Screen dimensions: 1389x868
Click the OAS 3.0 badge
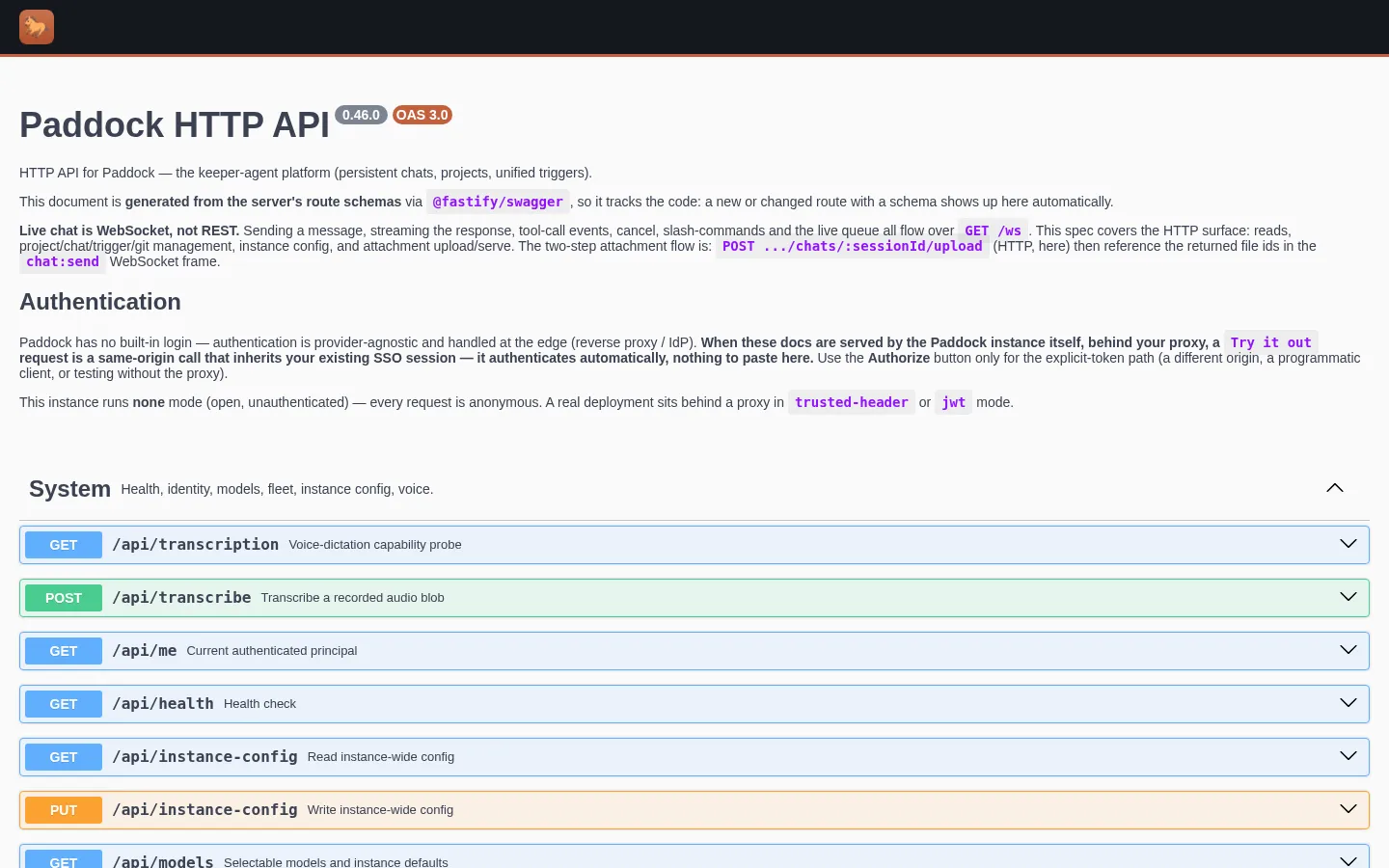tap(422, 115)
